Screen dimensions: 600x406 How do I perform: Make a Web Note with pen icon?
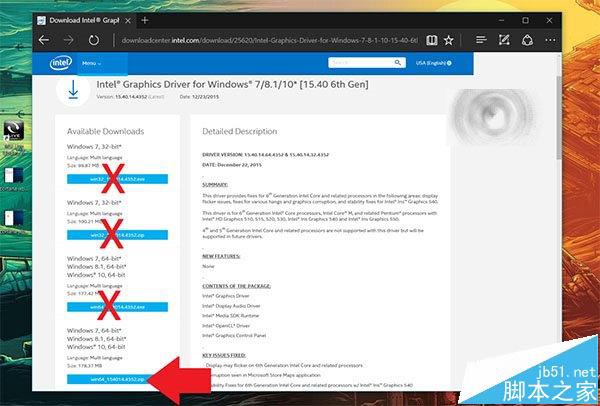504,40
